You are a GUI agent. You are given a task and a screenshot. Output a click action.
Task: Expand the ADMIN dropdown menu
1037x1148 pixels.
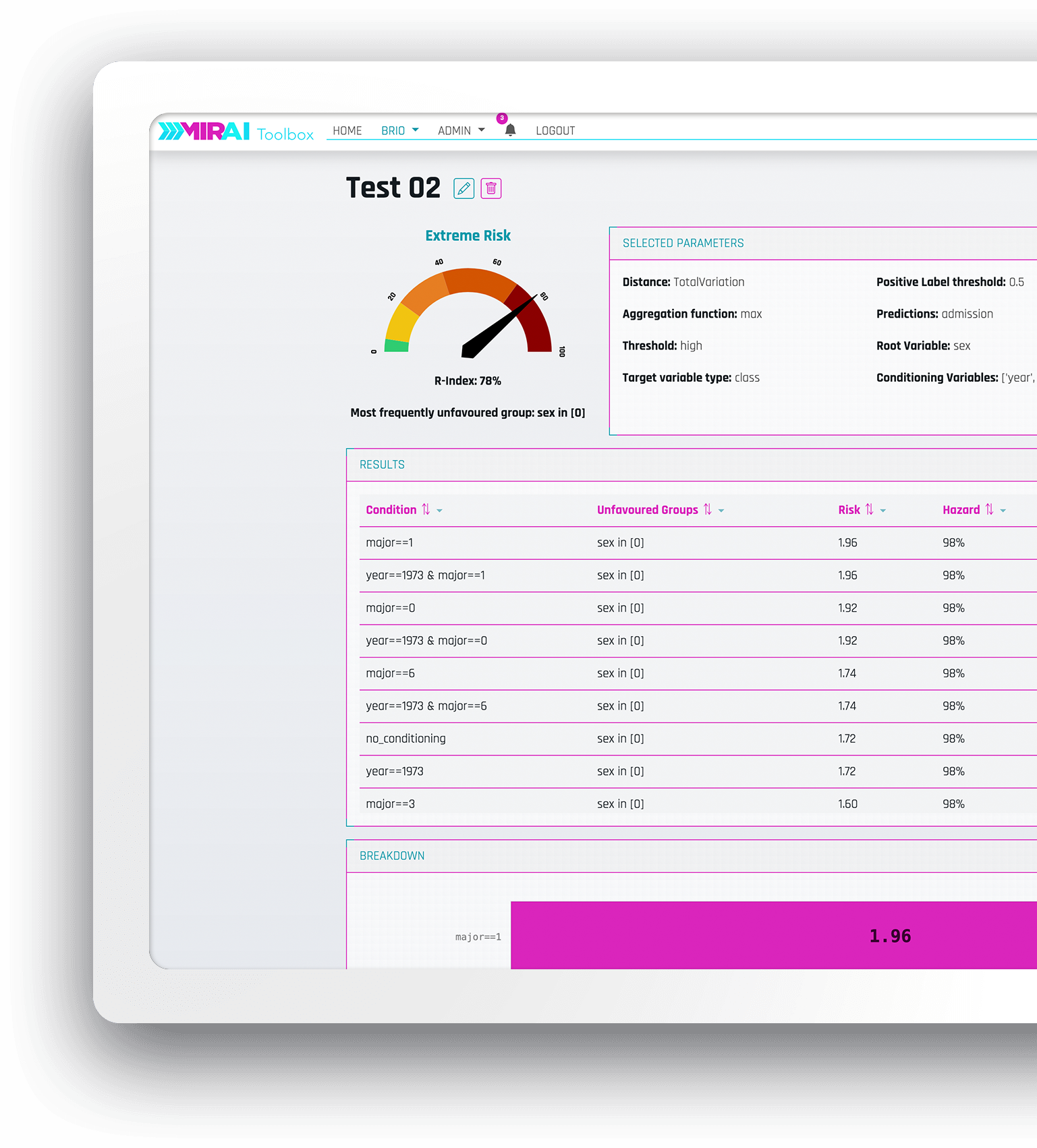(x=461, y=131)
